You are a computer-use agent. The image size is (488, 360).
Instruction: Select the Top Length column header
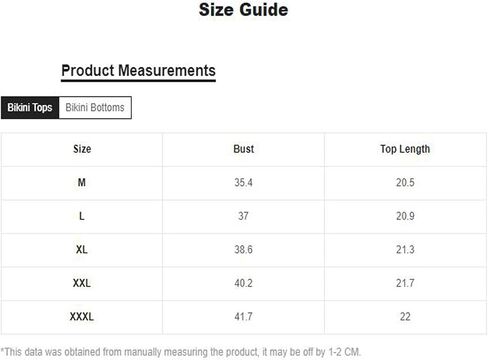[x=405, y=149]
